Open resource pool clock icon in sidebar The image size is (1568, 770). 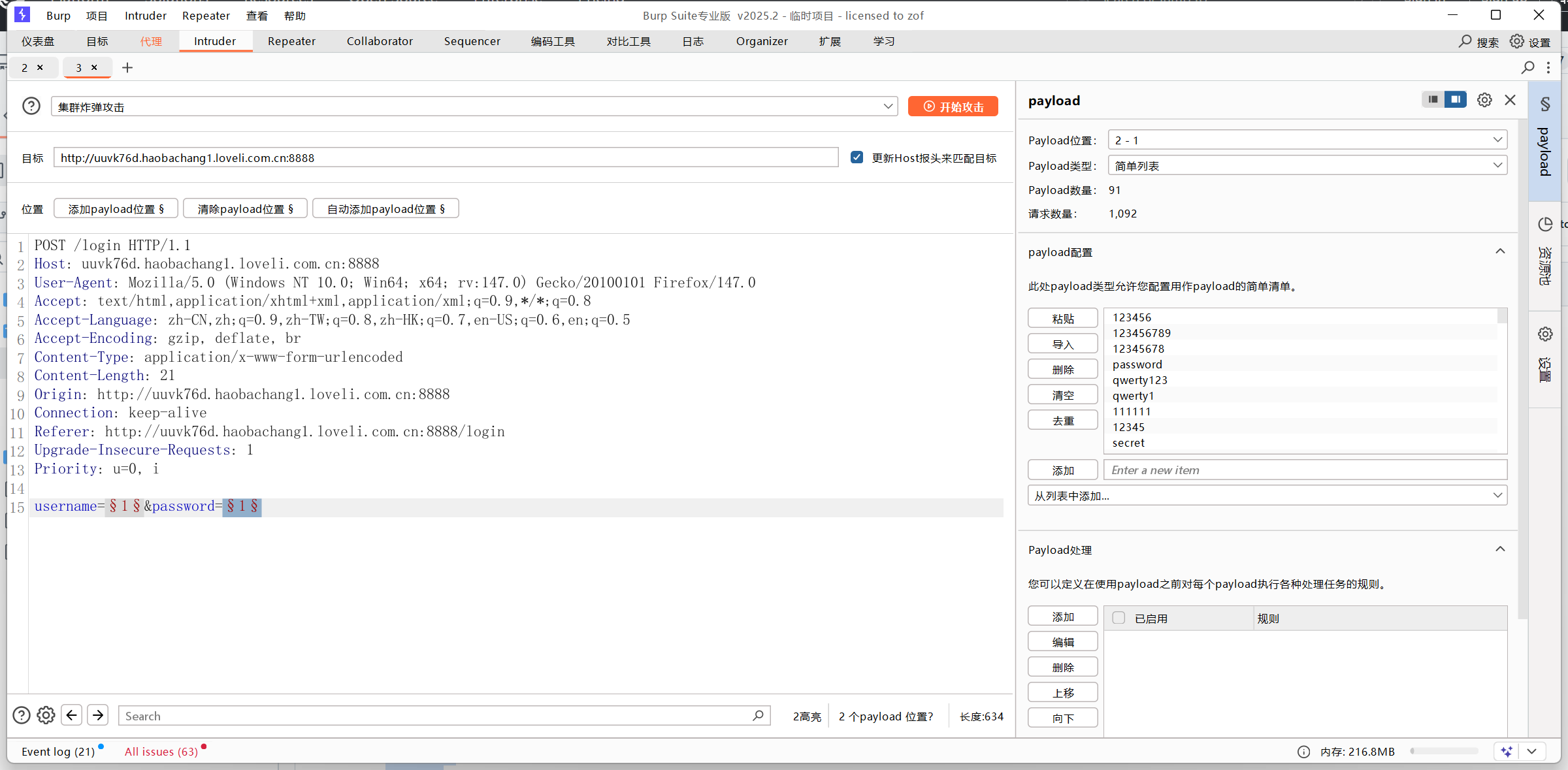[x=1545, y=225]
